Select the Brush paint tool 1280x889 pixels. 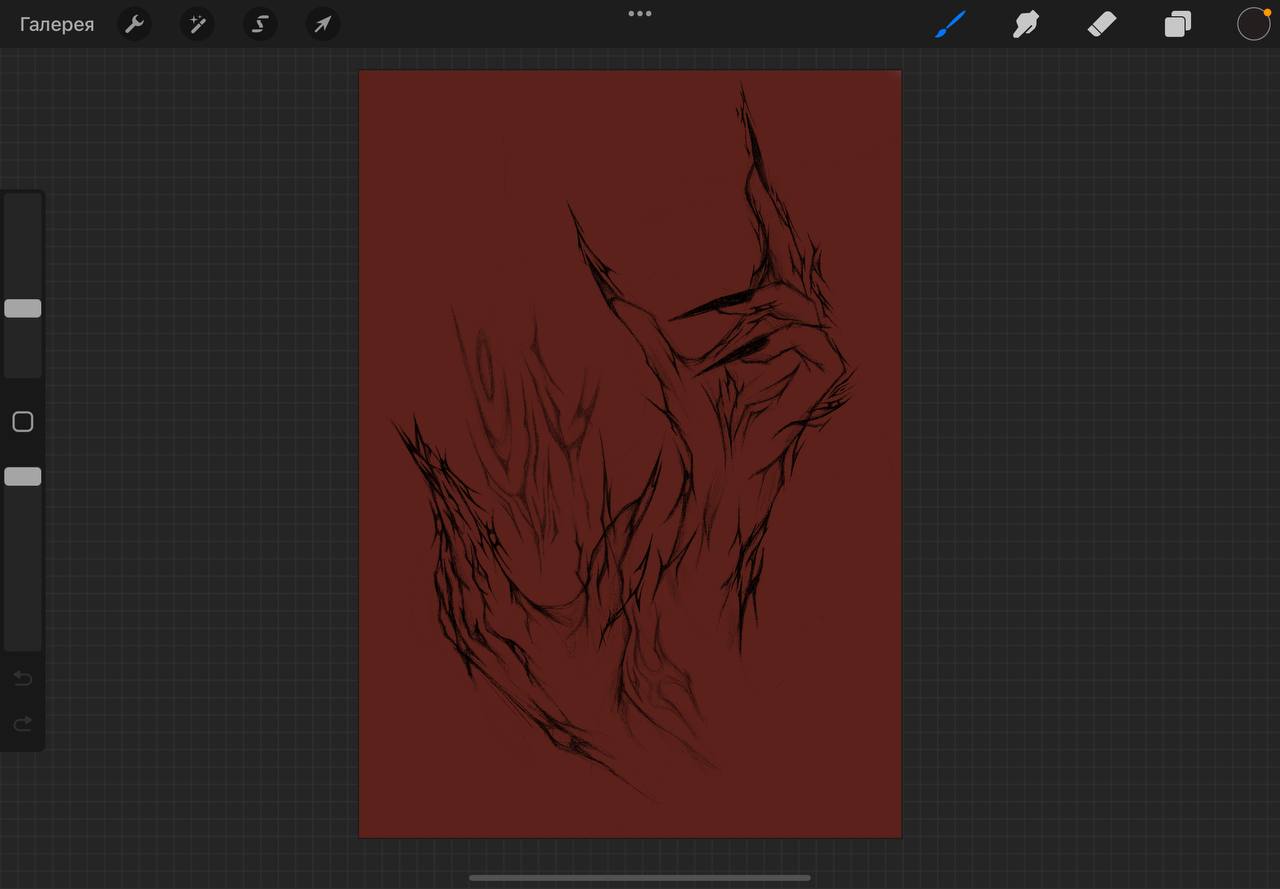951,24
